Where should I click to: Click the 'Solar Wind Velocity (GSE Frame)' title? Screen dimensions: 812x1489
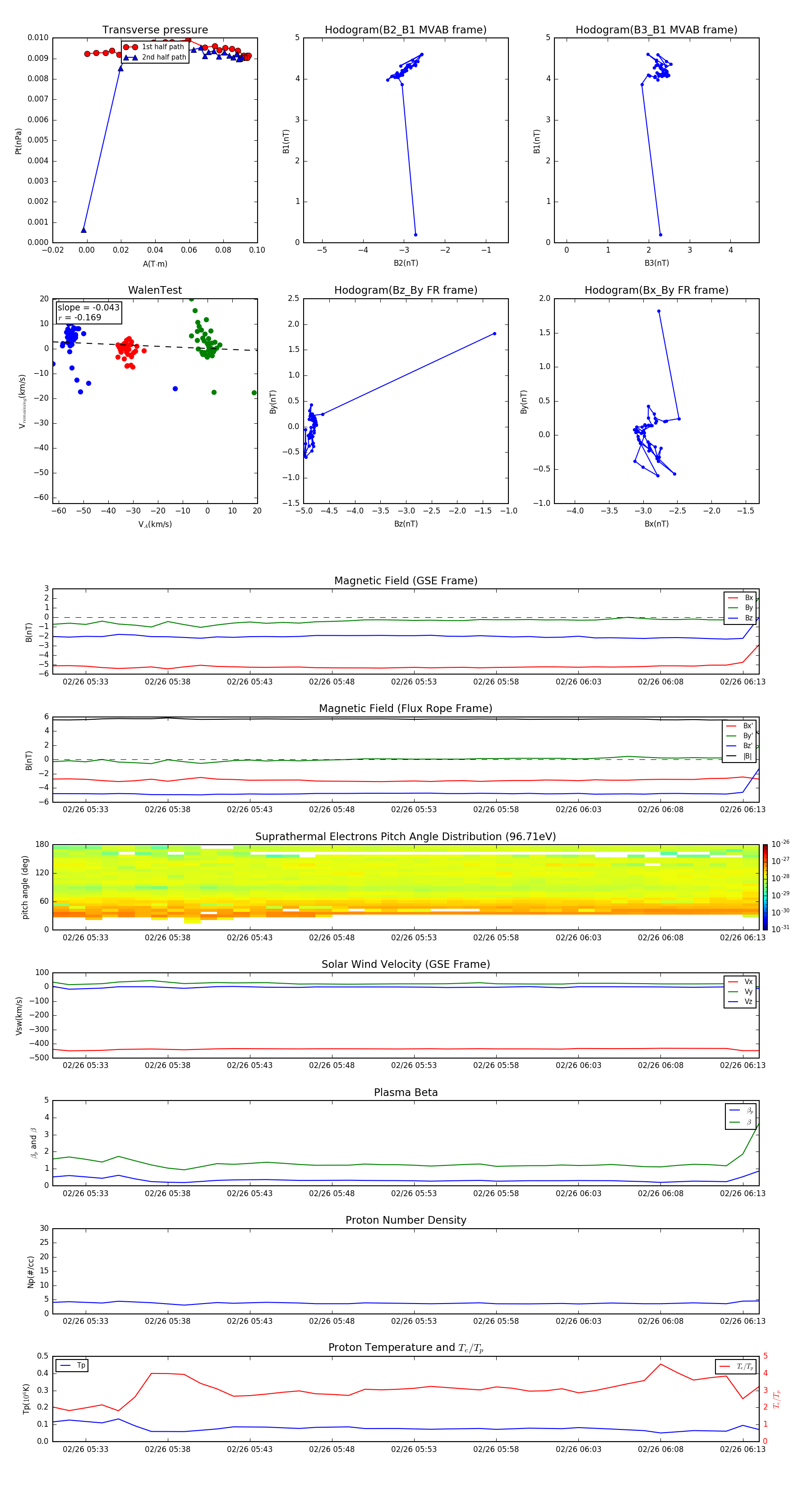point(406,964)
